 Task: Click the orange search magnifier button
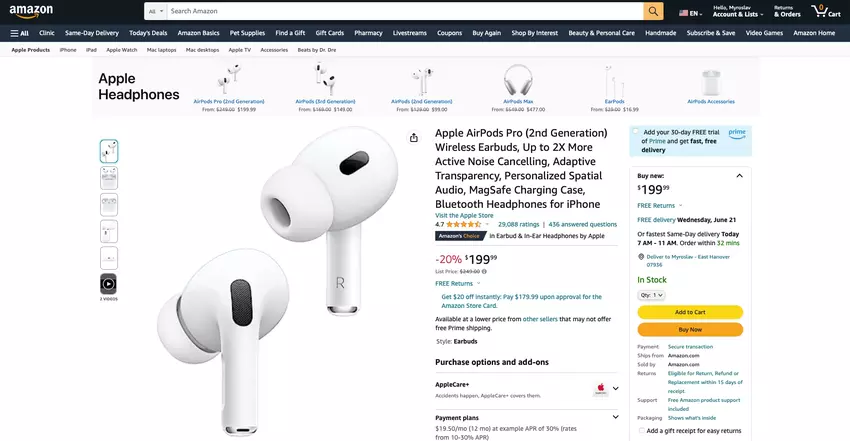tap(653, 11)
